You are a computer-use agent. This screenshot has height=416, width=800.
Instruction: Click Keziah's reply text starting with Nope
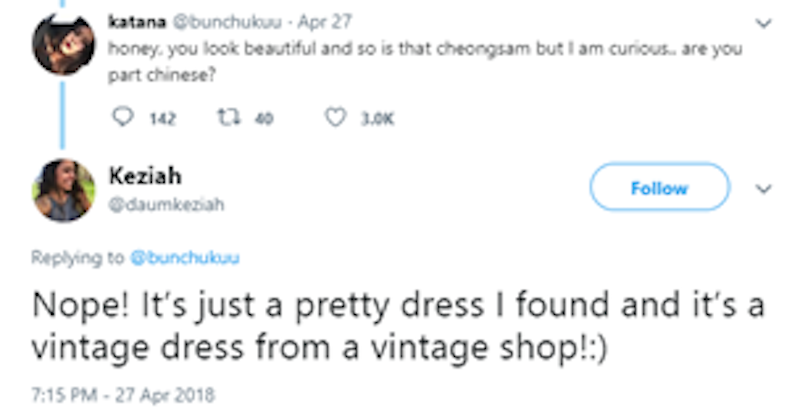point(398,327)
